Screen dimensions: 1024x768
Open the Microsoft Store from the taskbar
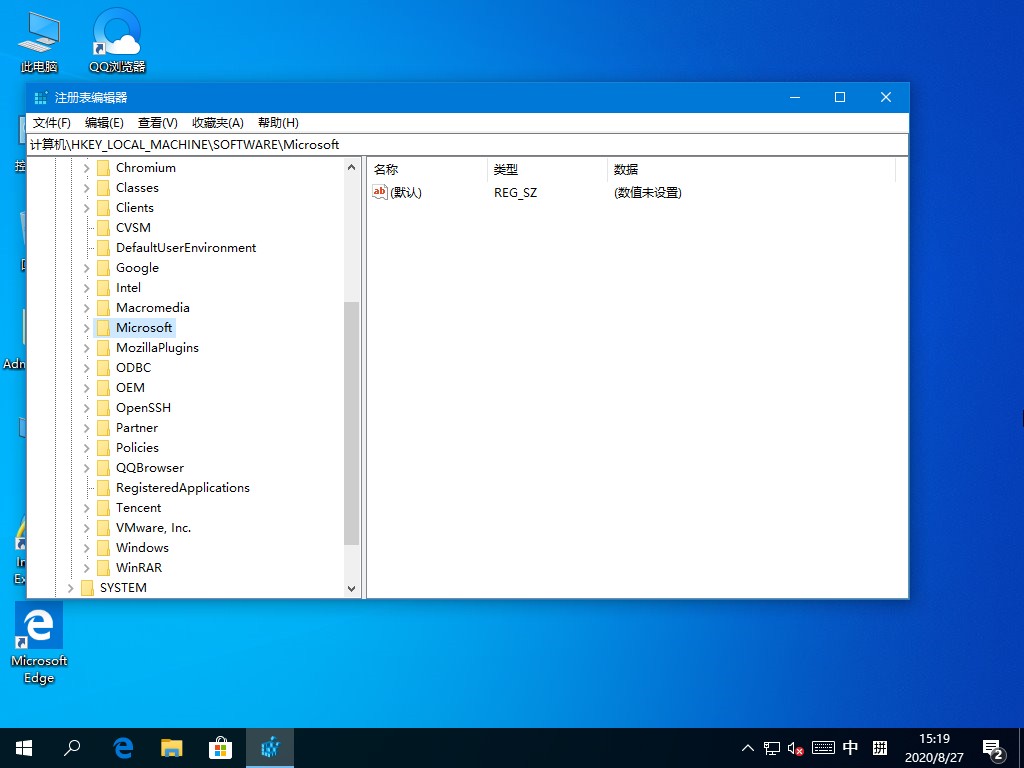[x=220, y=747]
